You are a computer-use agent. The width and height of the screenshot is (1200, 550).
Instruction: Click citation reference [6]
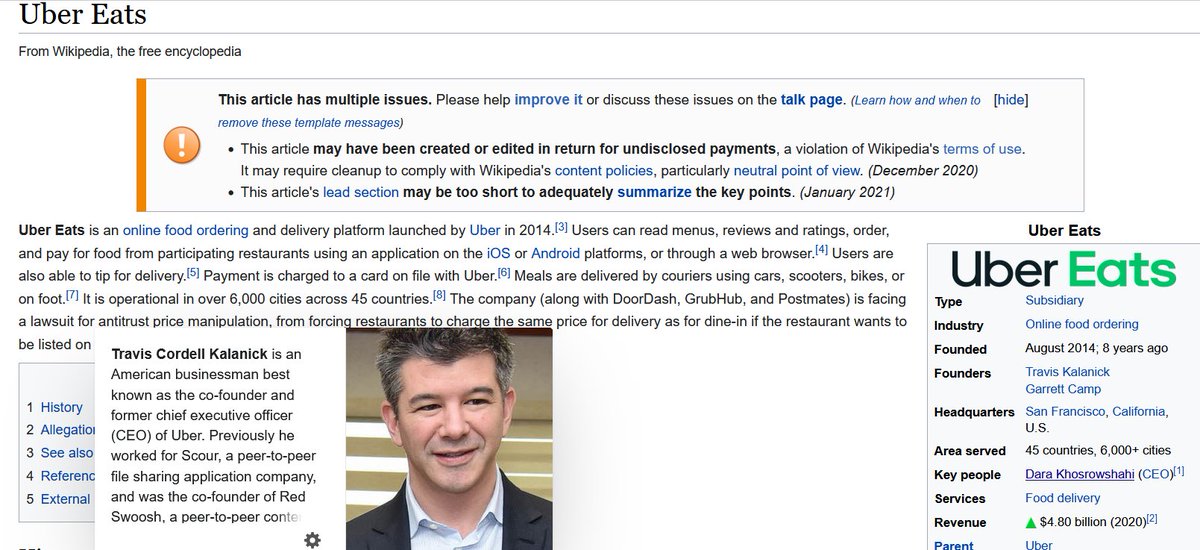tap(503, 272)
